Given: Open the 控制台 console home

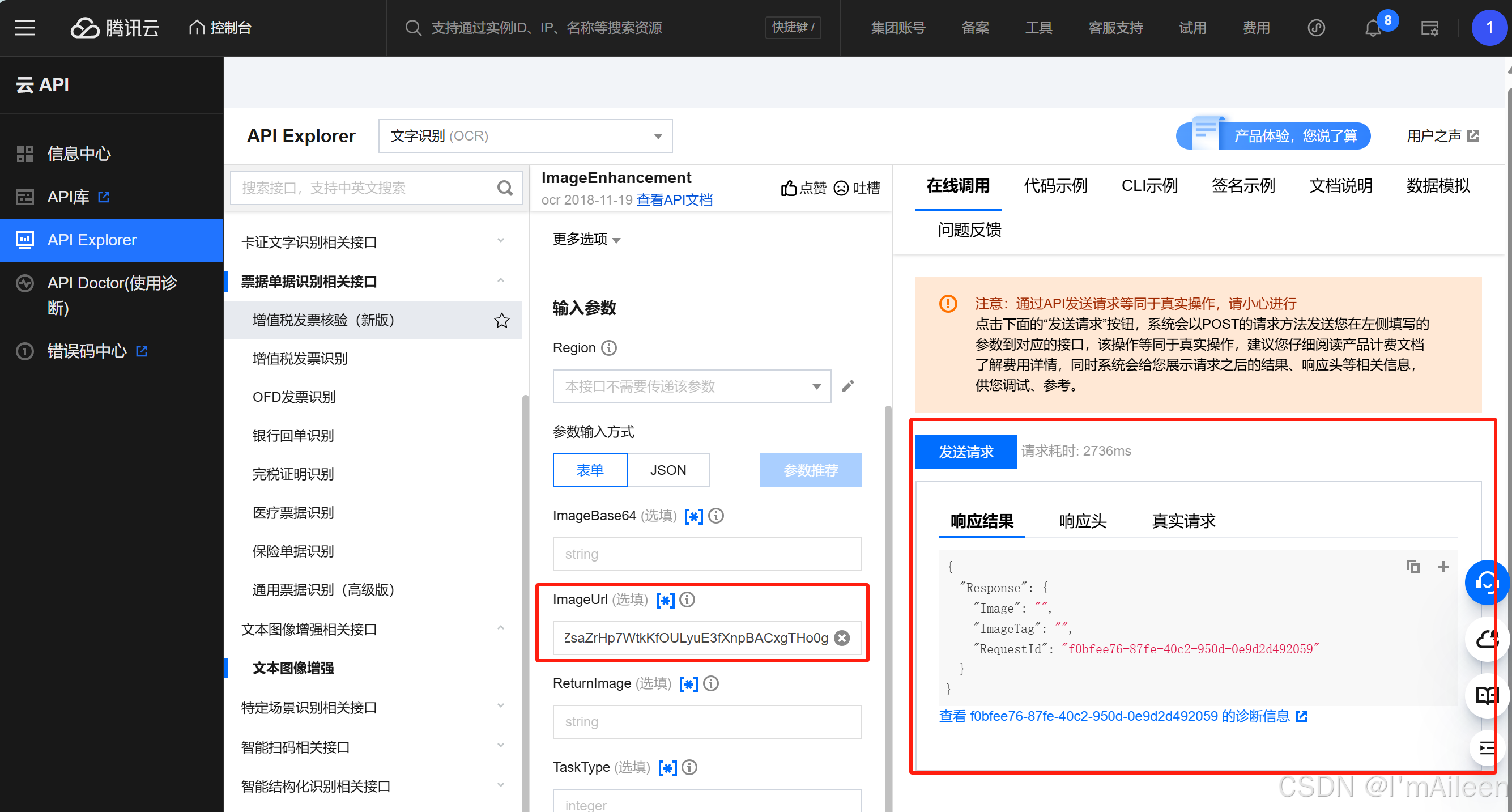Looking at the screenshot, I should click(220, 28).
